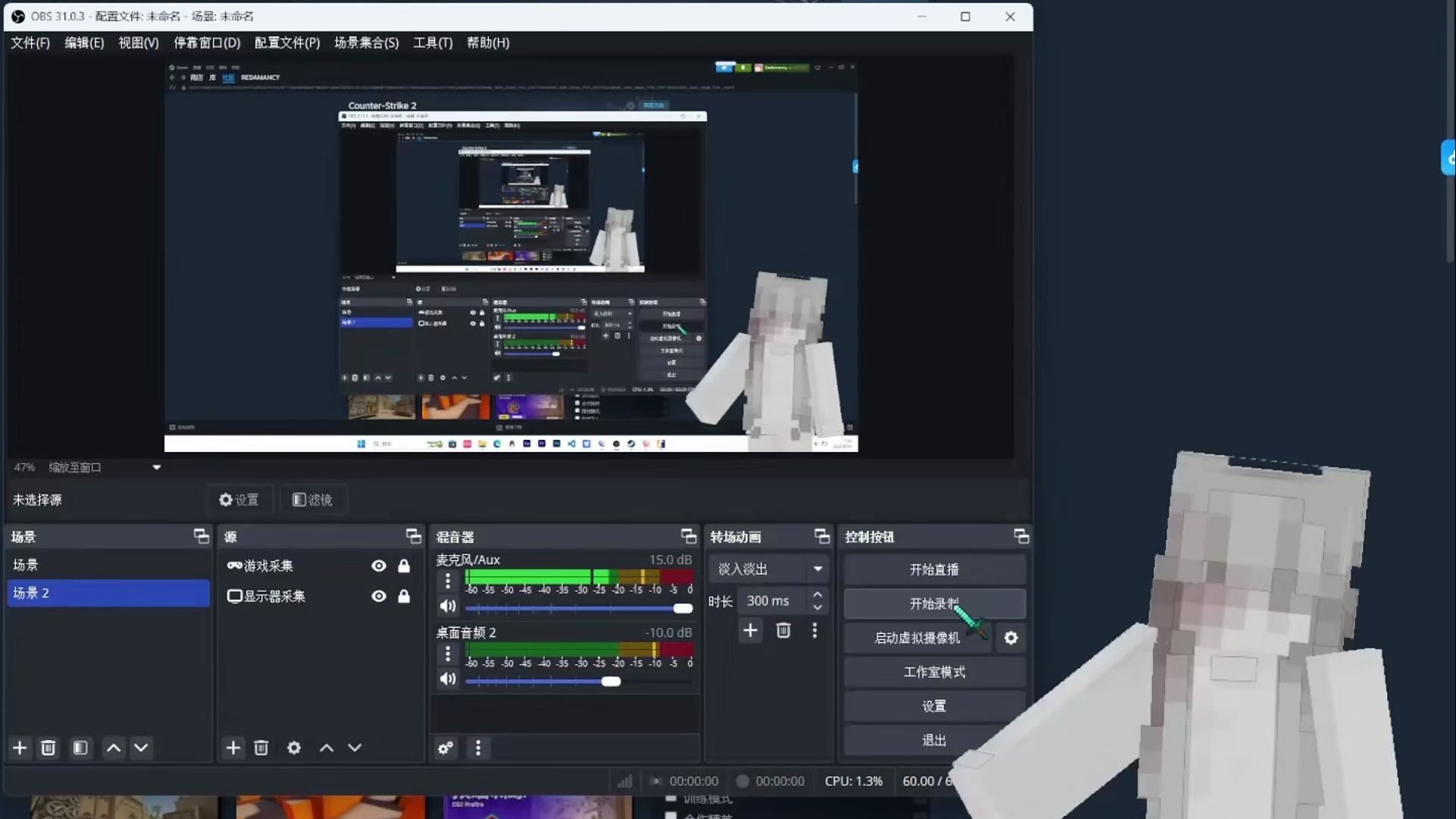1456x819 pixels.
Task: Click the OBS preview canvas
Action: [x=511, y=257]
